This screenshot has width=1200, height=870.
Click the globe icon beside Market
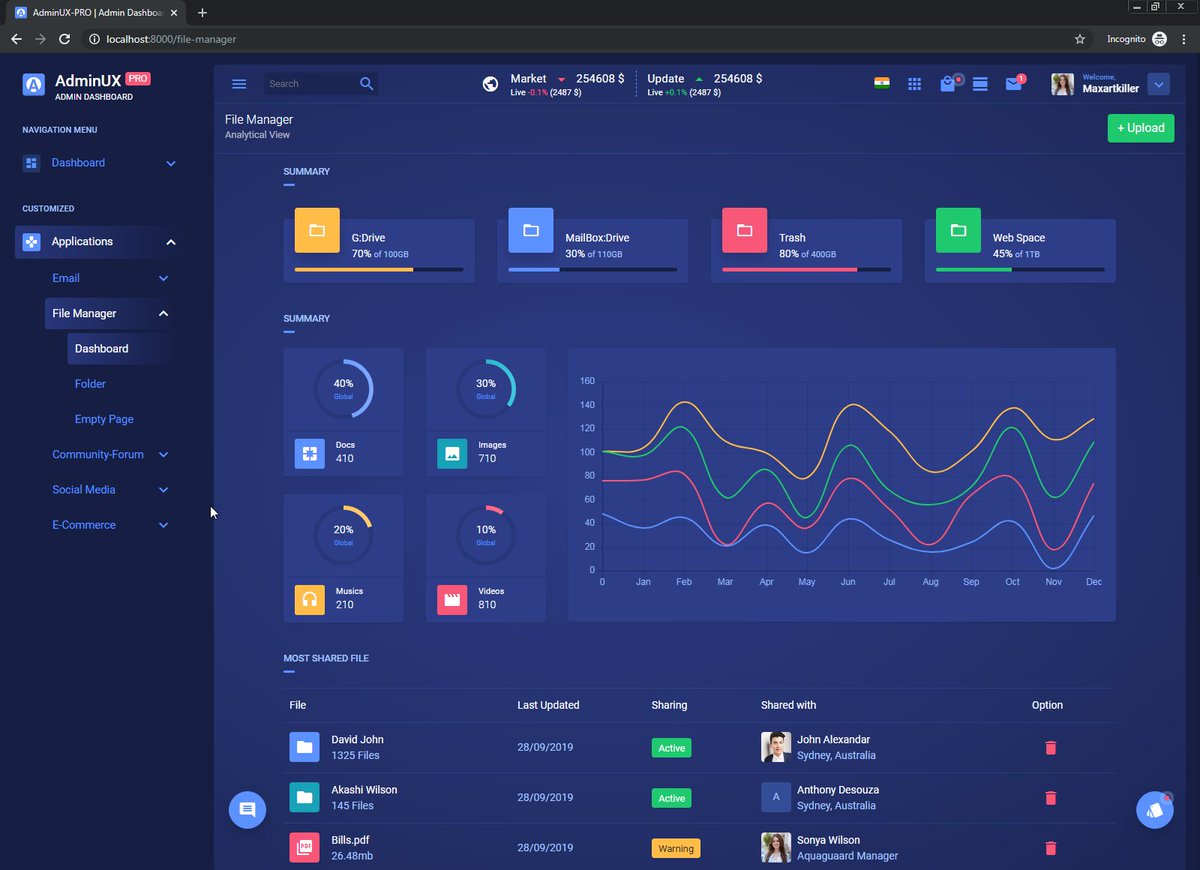click(490, 84)
